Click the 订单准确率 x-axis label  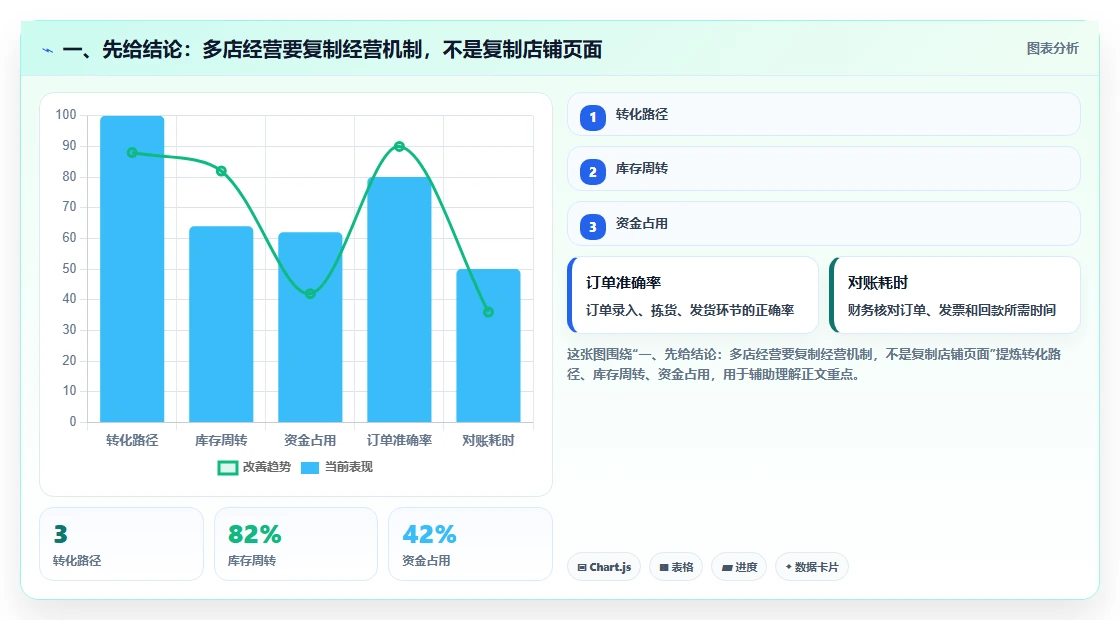click(x=399, y=441)
